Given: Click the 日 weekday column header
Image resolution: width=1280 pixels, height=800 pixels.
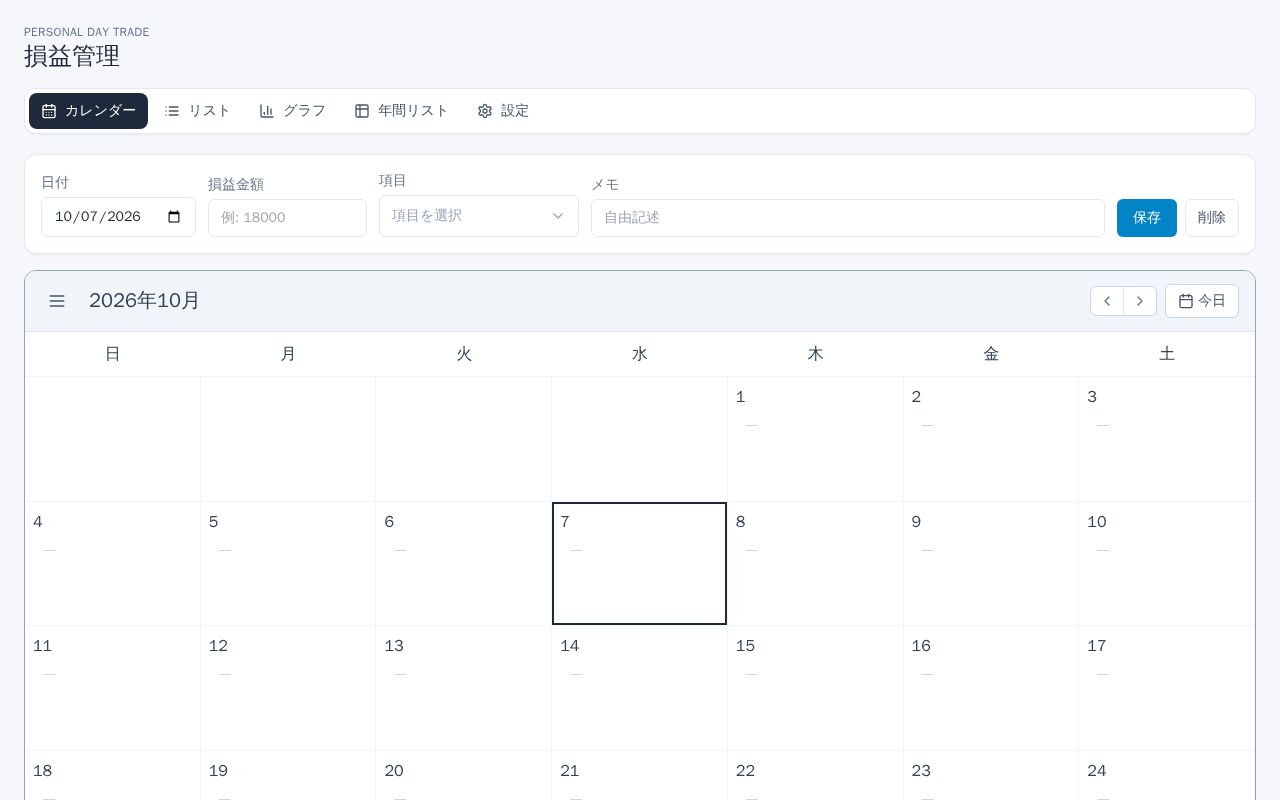Looking at the screenshot, I should point(113,354).
